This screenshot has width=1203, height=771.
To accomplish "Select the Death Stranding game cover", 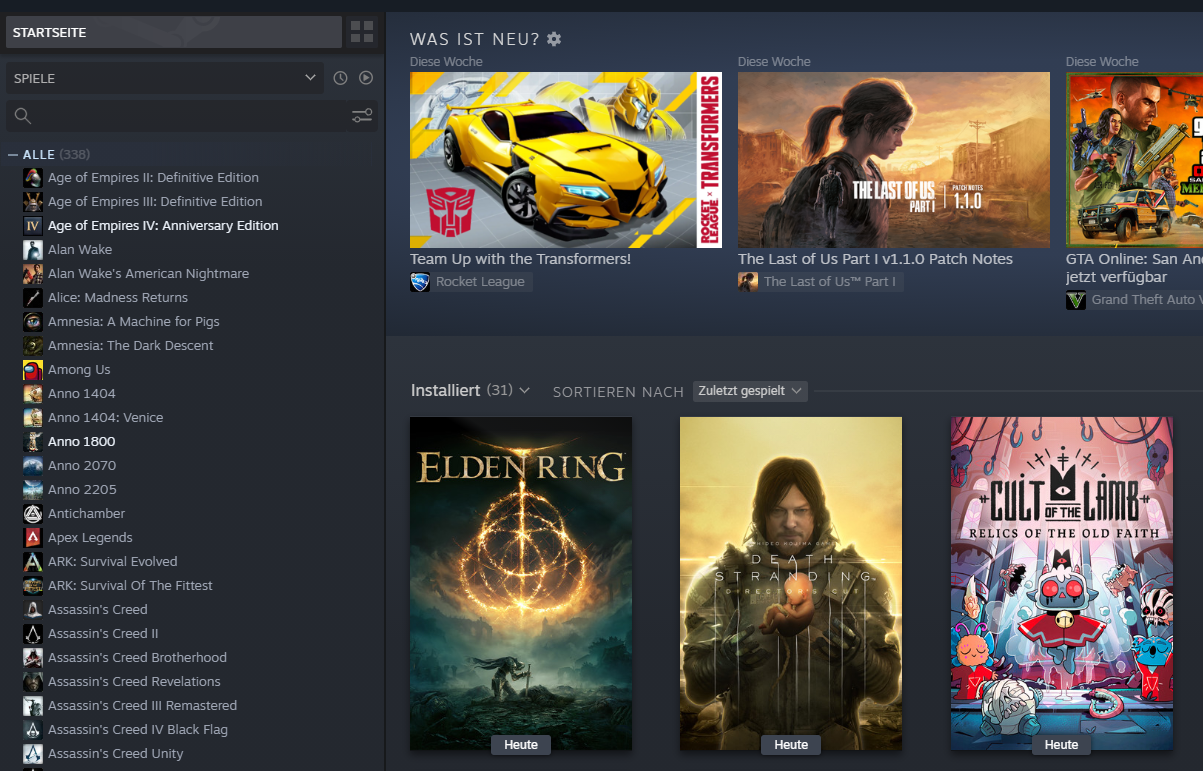I will click(x=791, y=584).
